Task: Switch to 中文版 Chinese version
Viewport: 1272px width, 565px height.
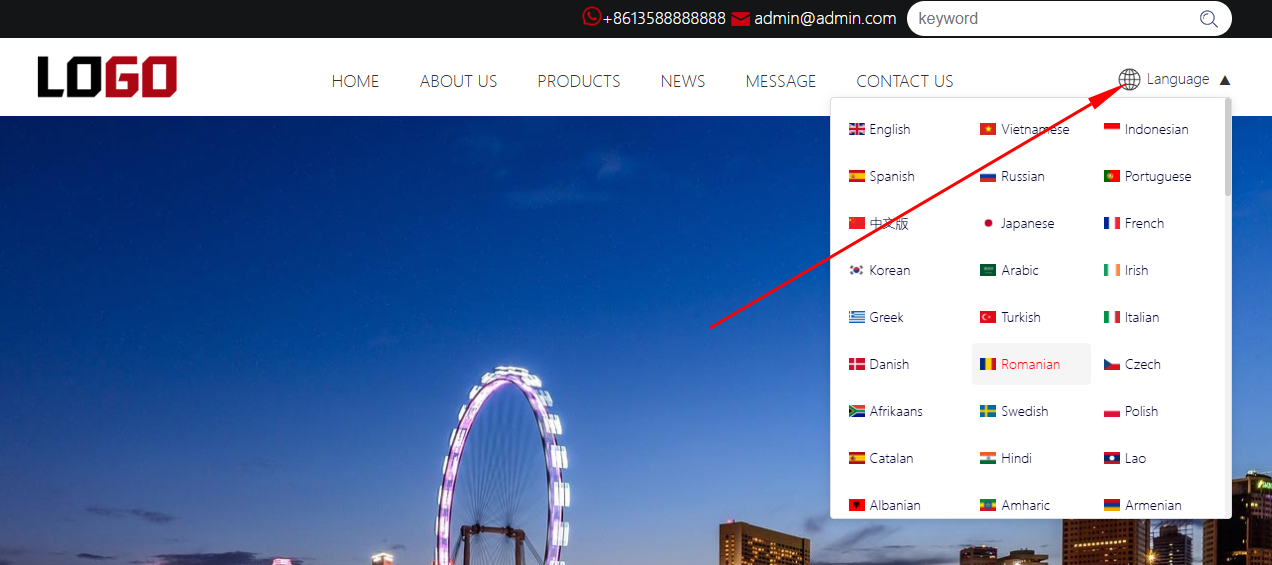Action: (x=879, y=223)
